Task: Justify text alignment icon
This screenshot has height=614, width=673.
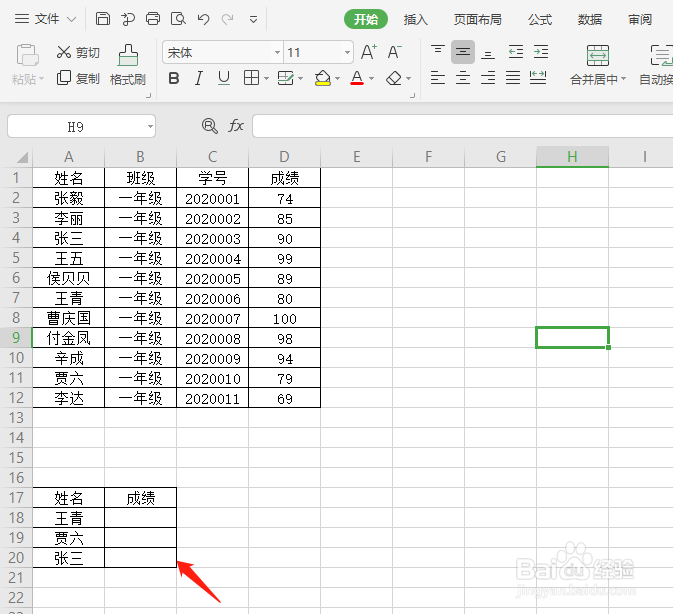Action: click(513, 78)
